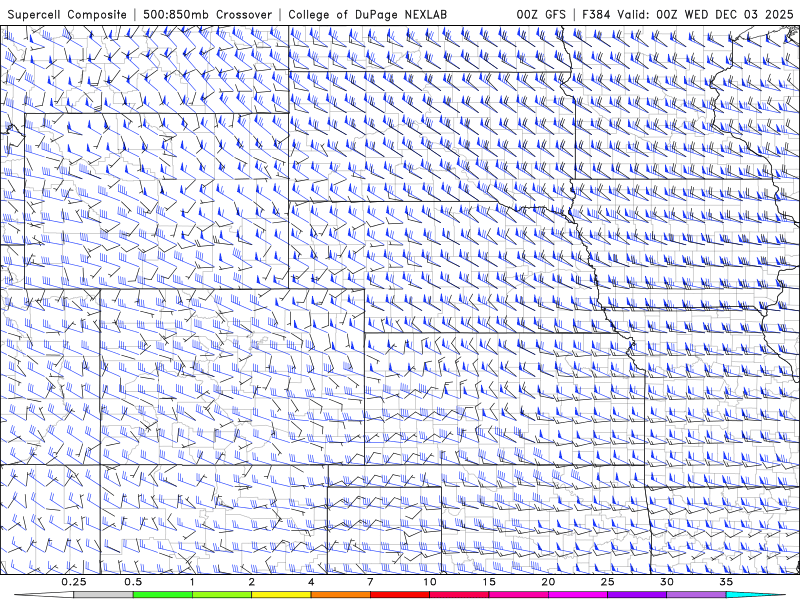This screenshot has height=600, width=800.
Task: Click the green color bar segment after 0.5
Action: 163,595
